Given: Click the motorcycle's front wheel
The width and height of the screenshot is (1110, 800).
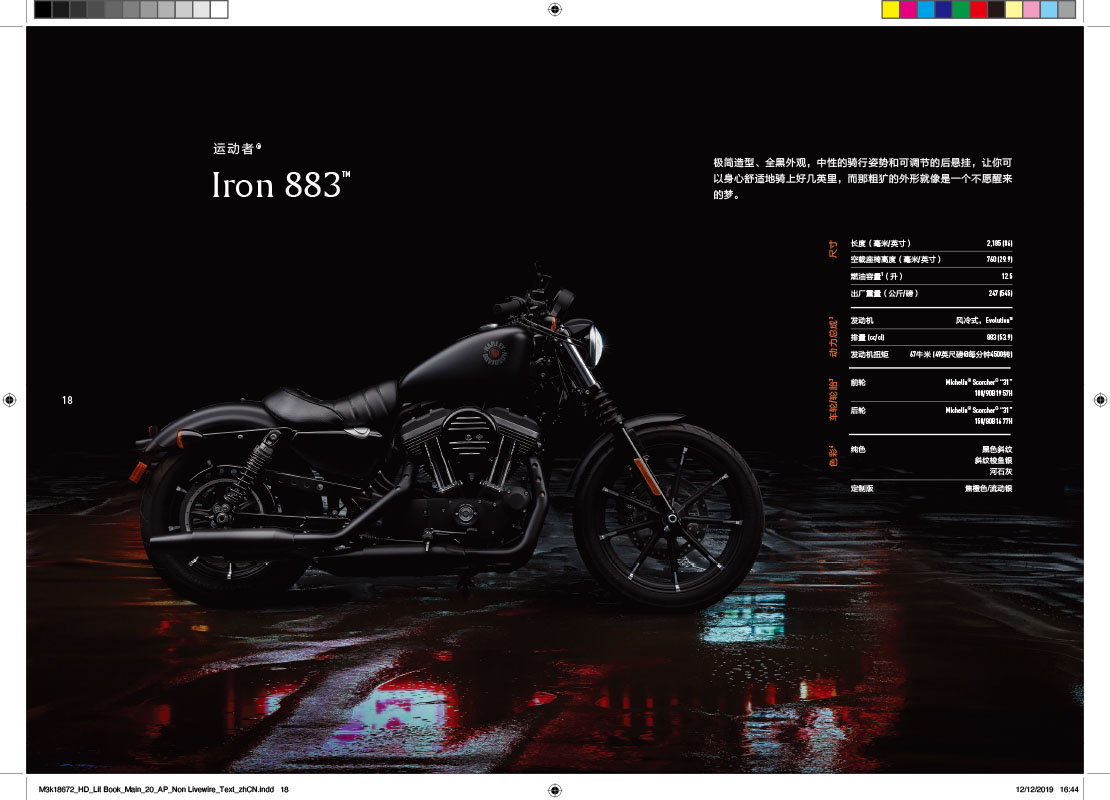Looking at the screenshot, I should [670, 517].
